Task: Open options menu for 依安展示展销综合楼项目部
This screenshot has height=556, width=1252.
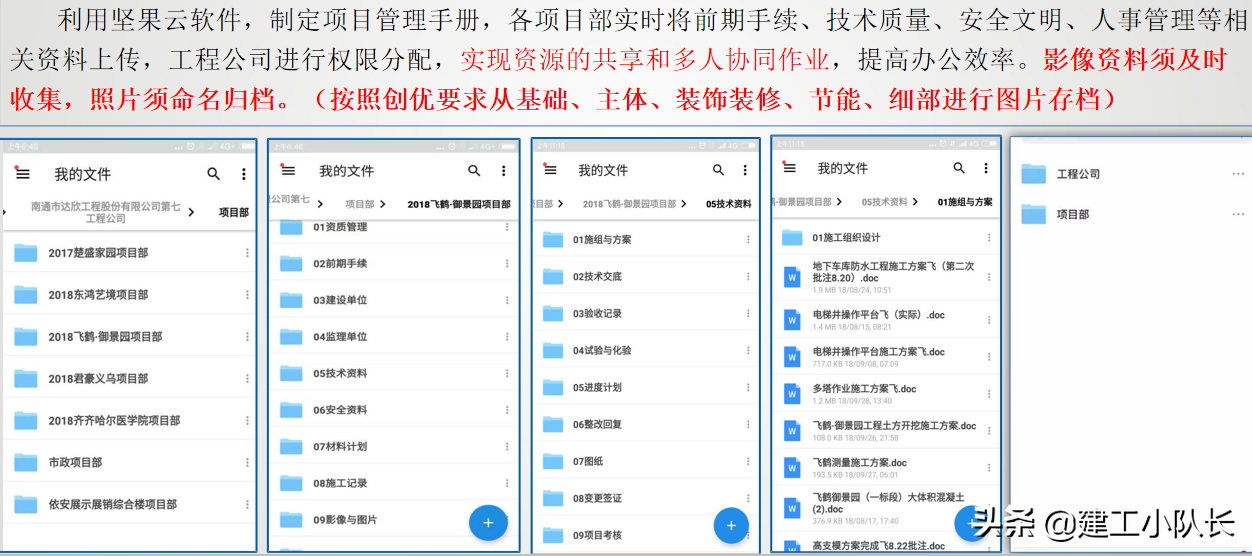Action: (x=247, y=505)
